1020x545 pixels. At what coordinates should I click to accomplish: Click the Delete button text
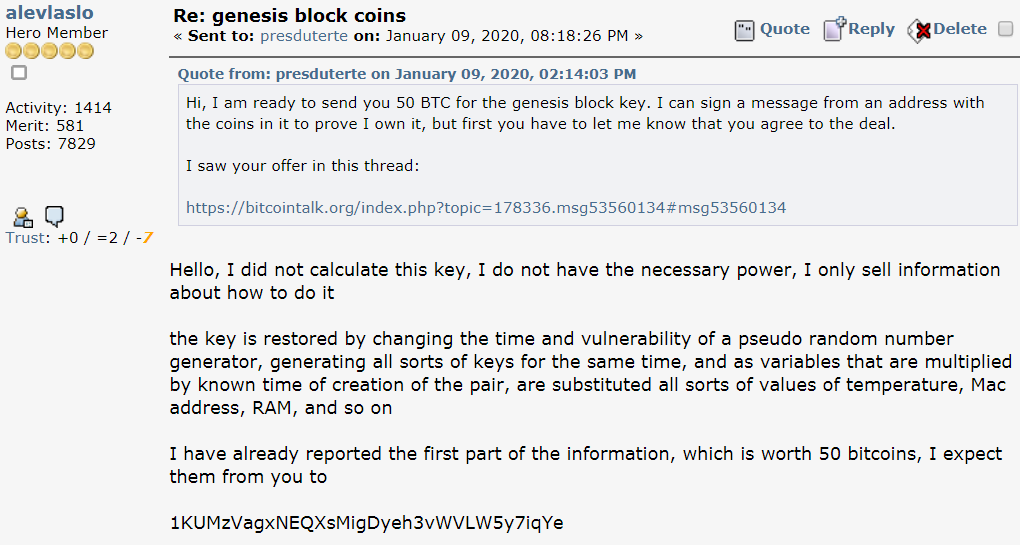point(960,29)
